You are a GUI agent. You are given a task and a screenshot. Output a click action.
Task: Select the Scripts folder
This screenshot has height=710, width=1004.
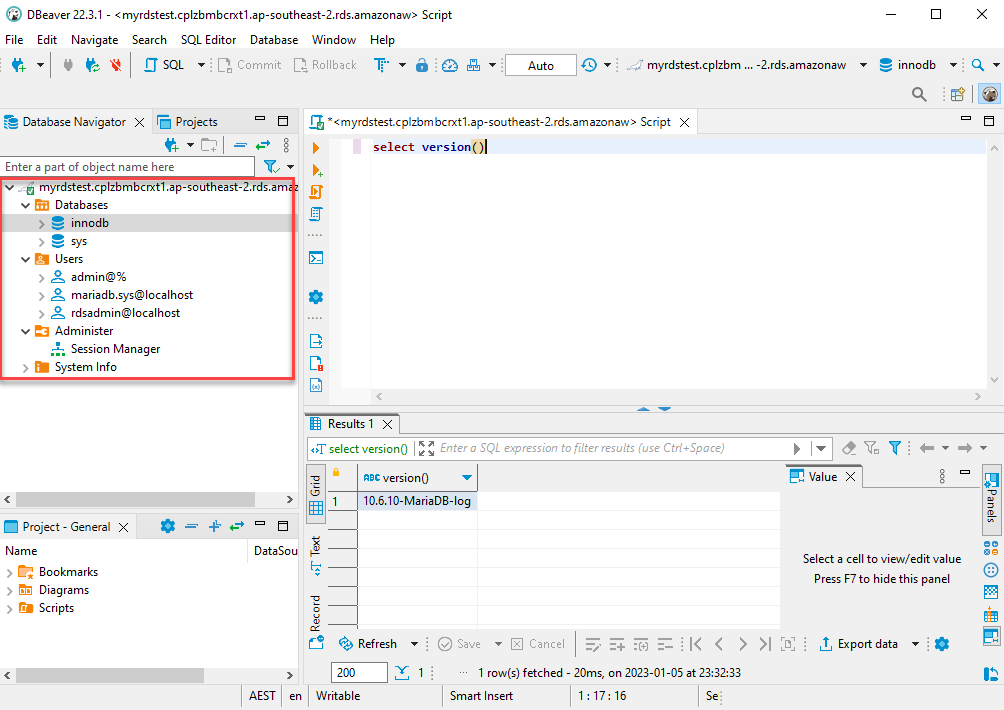pyautogui.click(x=56, y=608)
